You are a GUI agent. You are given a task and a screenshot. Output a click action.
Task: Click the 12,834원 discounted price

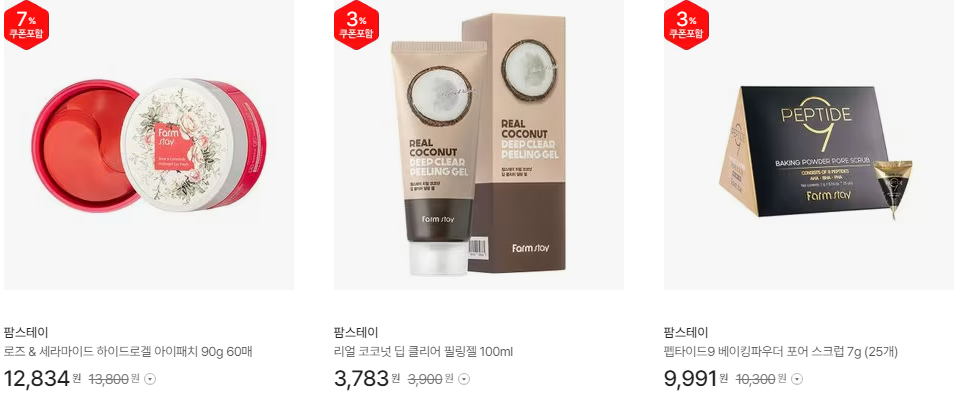click(x=43, y=378)
